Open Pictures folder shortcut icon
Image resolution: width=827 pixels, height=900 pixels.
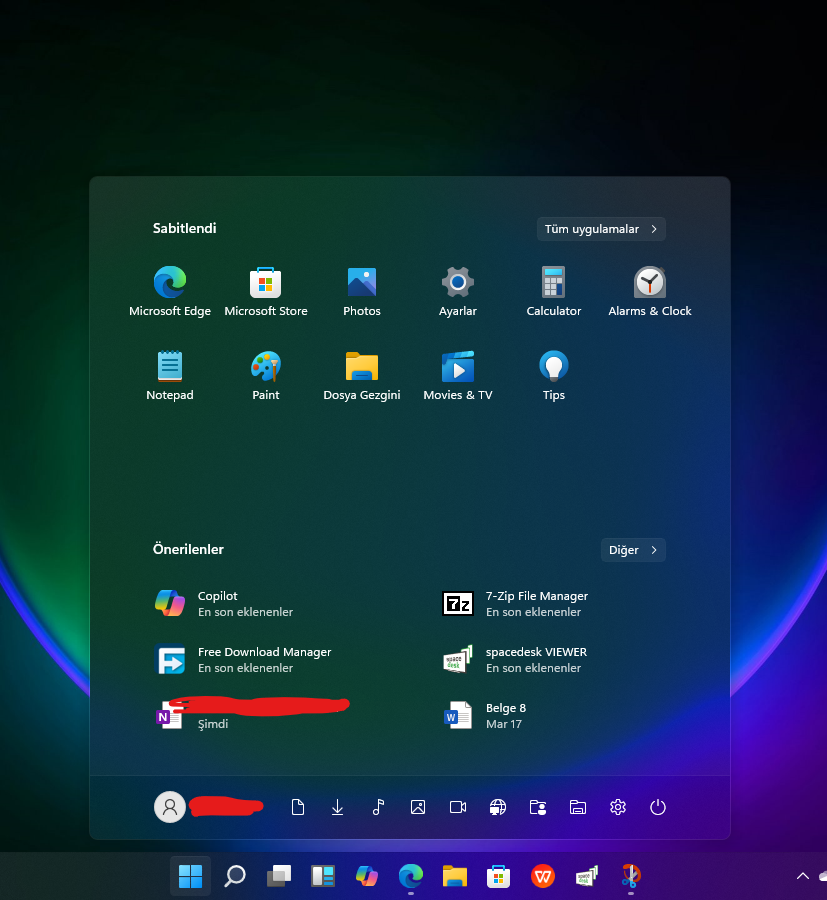(x=418, y=807)
